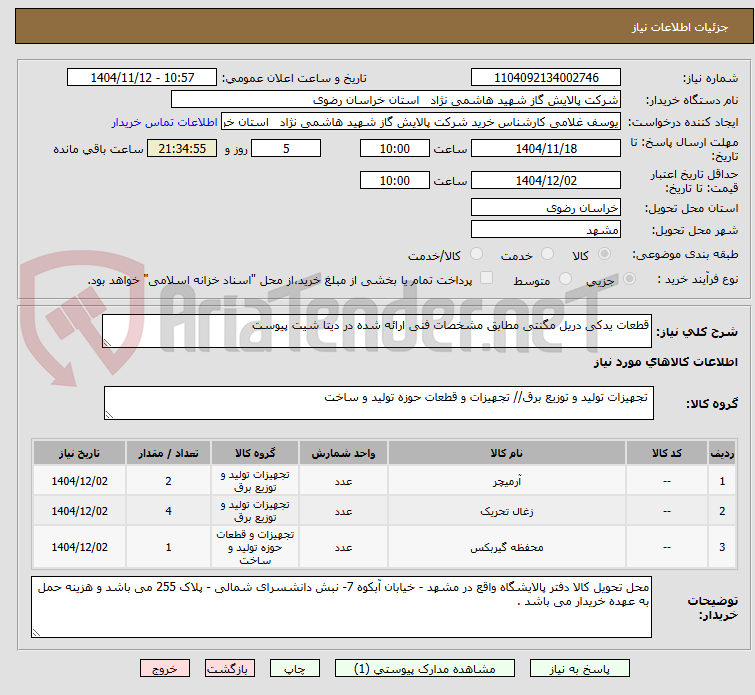
Task: Click the announcement date field 1404/11/12 - 10:57
Action: pos(142,78)
